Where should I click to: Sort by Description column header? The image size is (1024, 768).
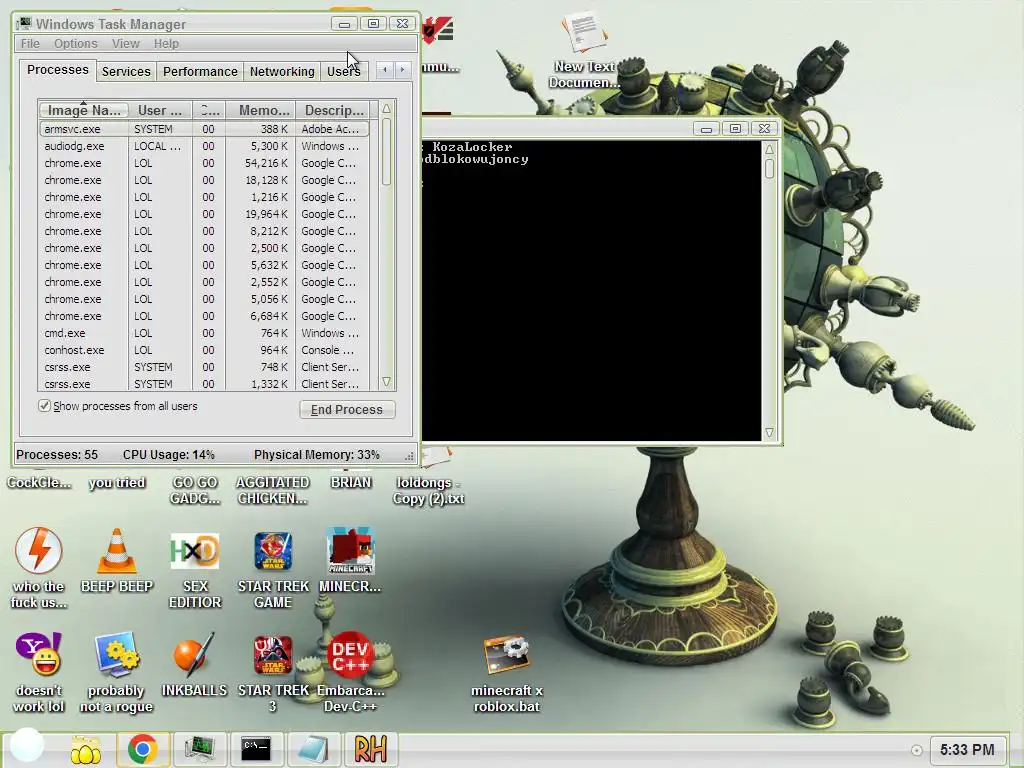pos(333,110)
